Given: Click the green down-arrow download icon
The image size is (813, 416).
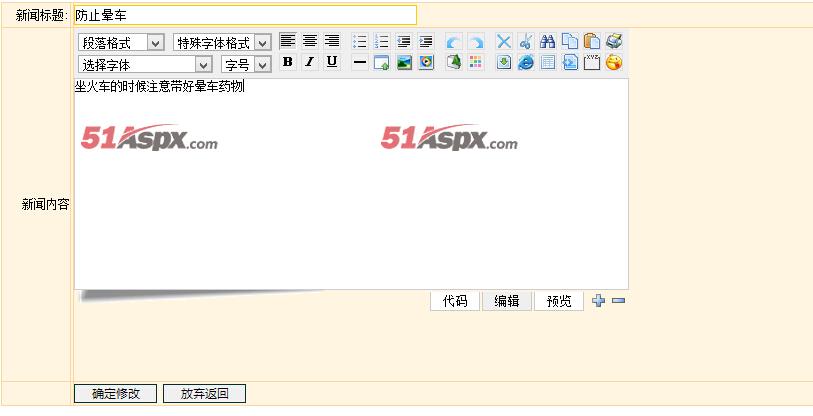Looking at the screenshot, I should [503, 63].
